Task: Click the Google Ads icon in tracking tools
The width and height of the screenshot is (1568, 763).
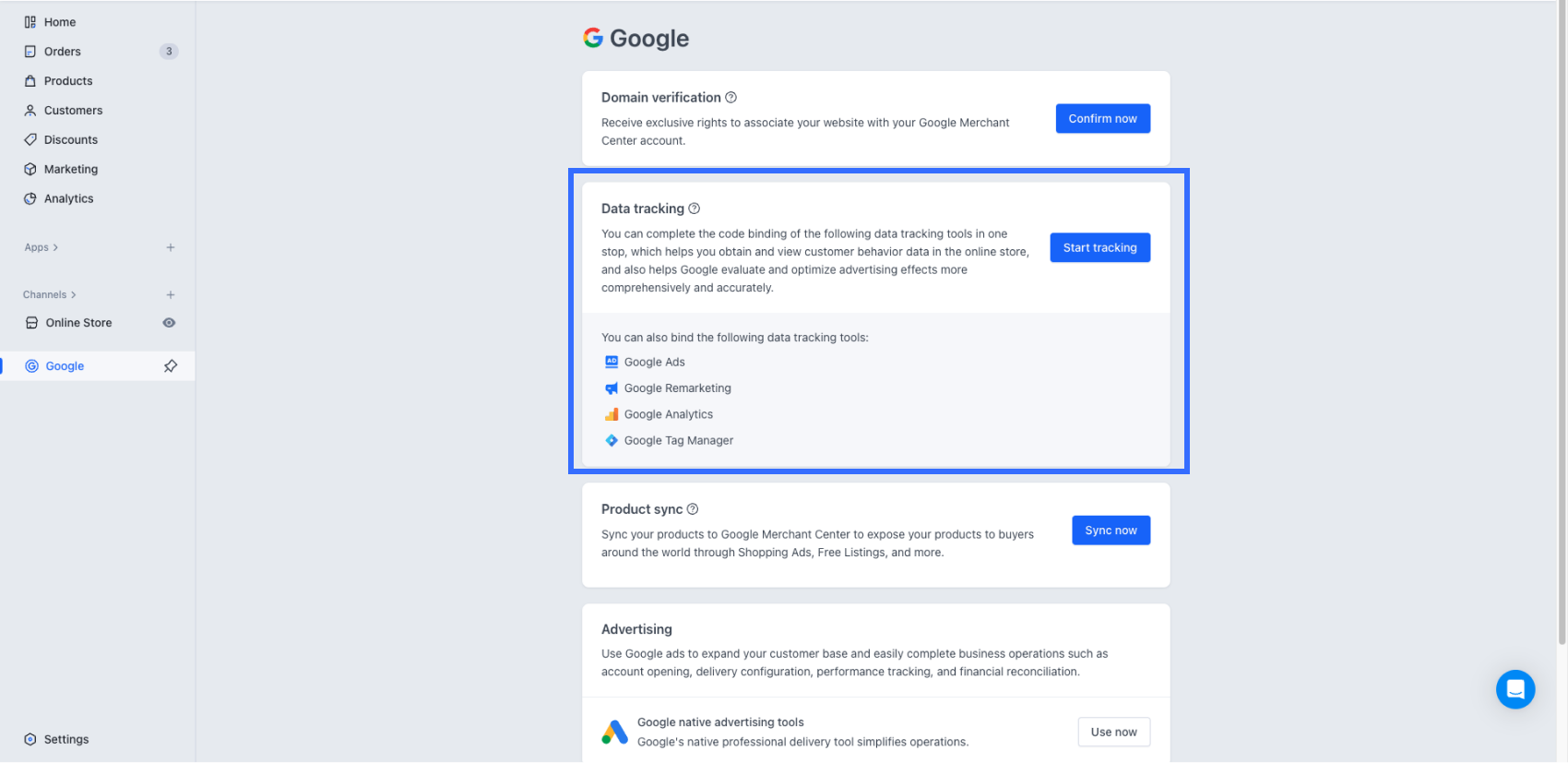Action: (x=612, y=363)
